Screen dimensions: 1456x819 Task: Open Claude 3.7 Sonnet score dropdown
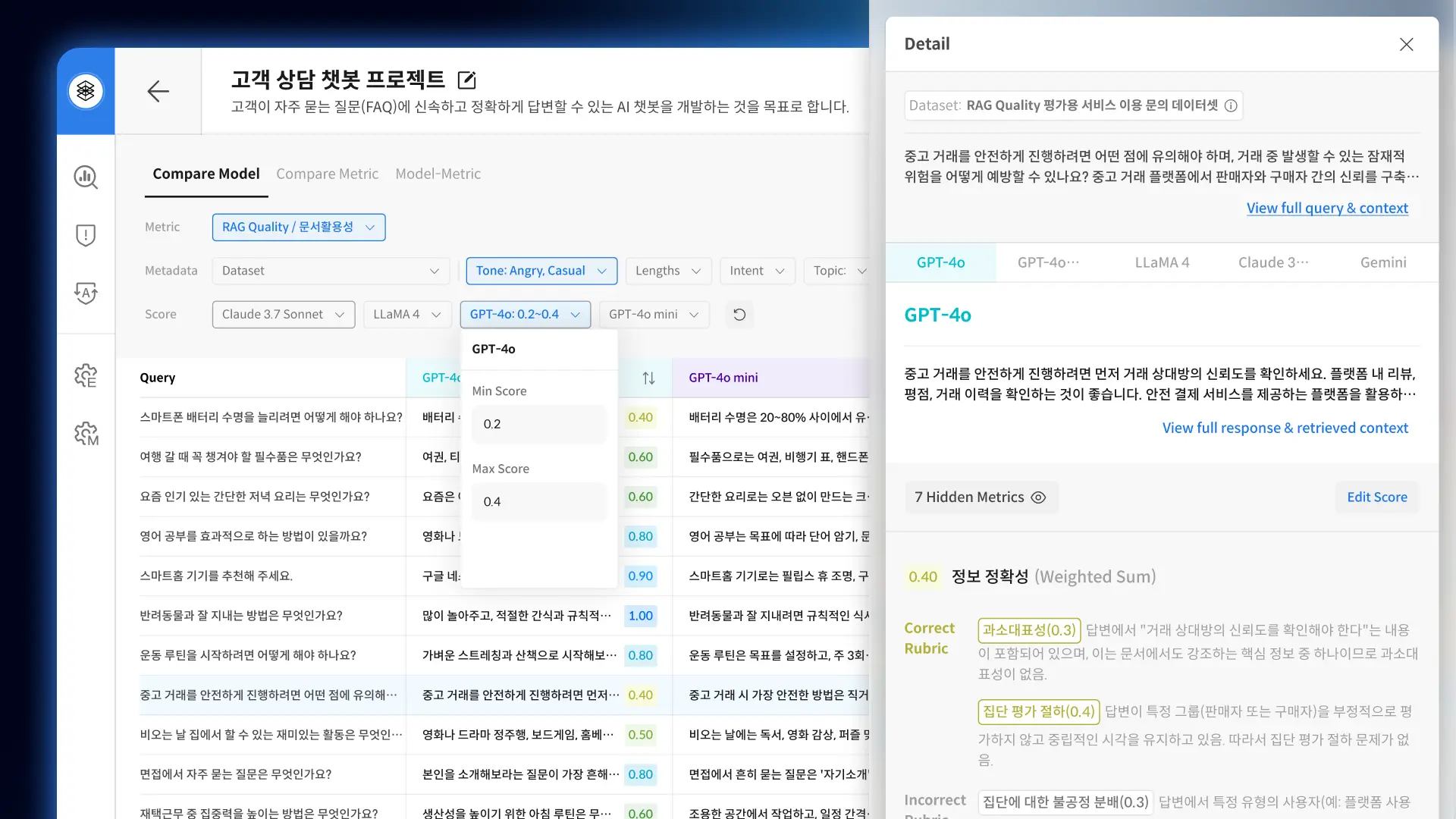click(x=284, y=314)
